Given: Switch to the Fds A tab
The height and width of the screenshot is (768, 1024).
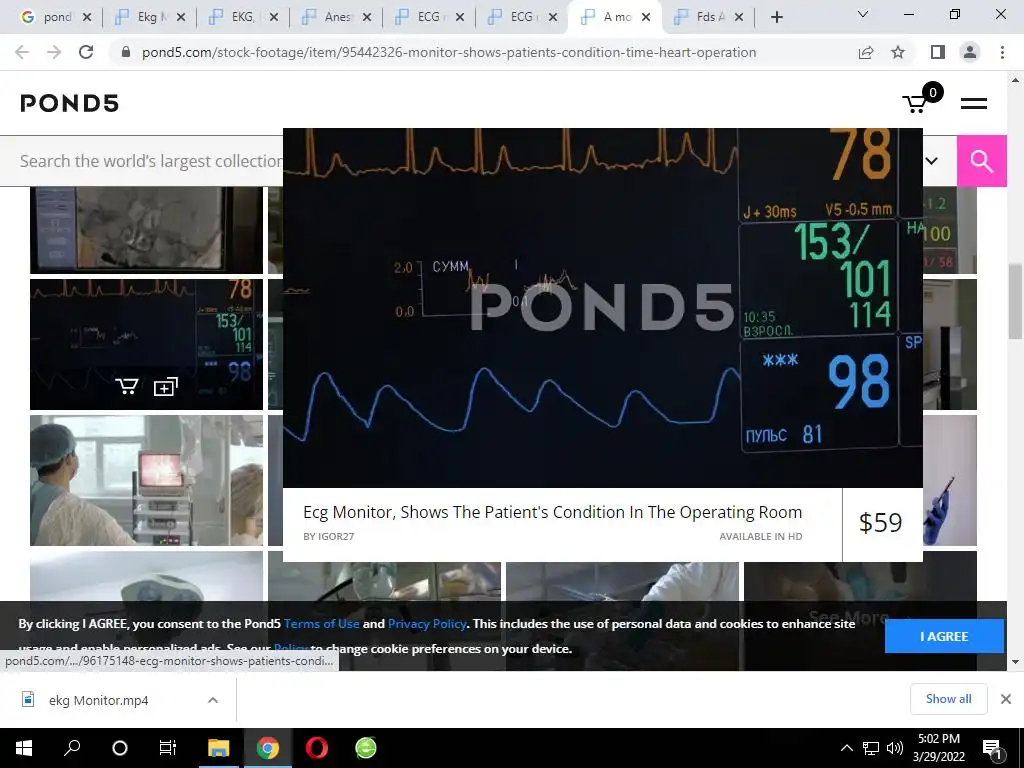Looking at the screenshot, I should coord(709,17).
